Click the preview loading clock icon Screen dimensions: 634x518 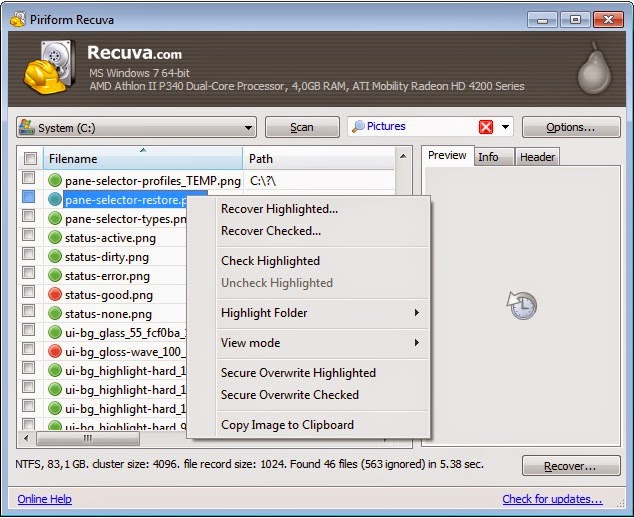click(522, 305)
